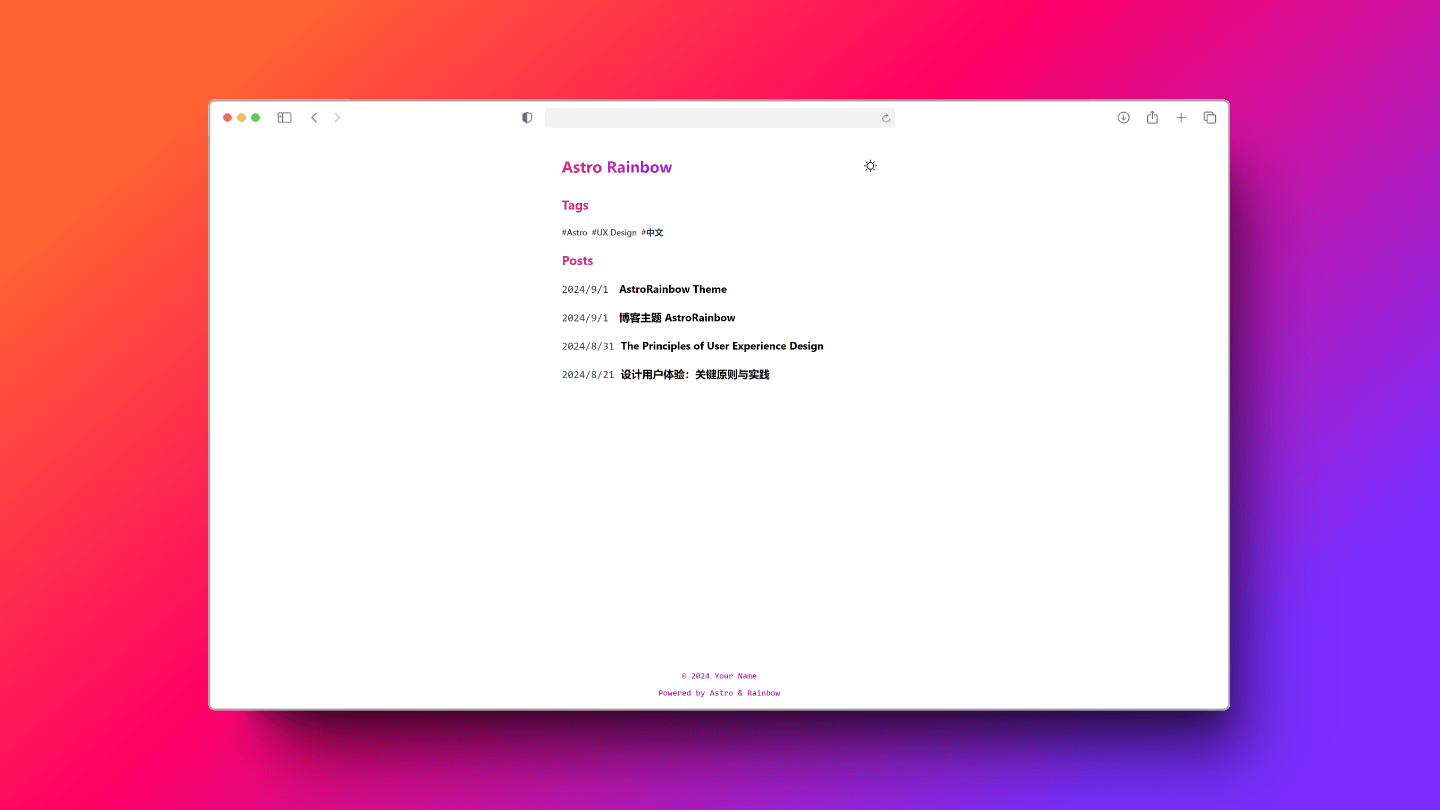Click the © 2024 Your Name footer text
The image size is (1440, 810).
coord(719,676)
